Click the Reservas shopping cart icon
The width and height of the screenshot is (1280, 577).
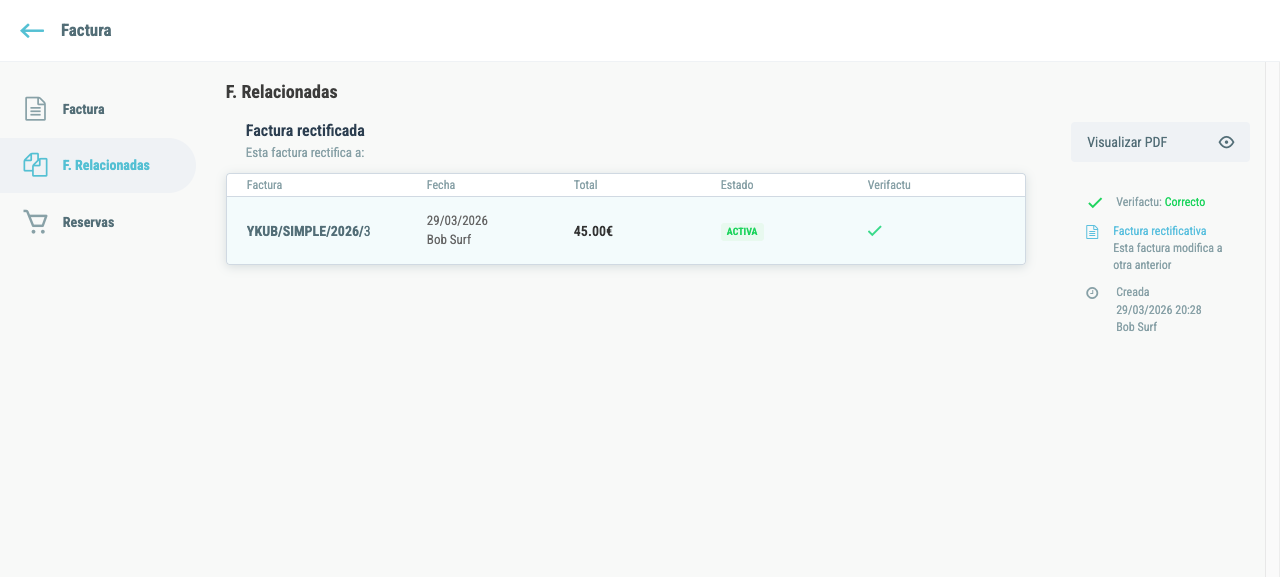point(35,222)
